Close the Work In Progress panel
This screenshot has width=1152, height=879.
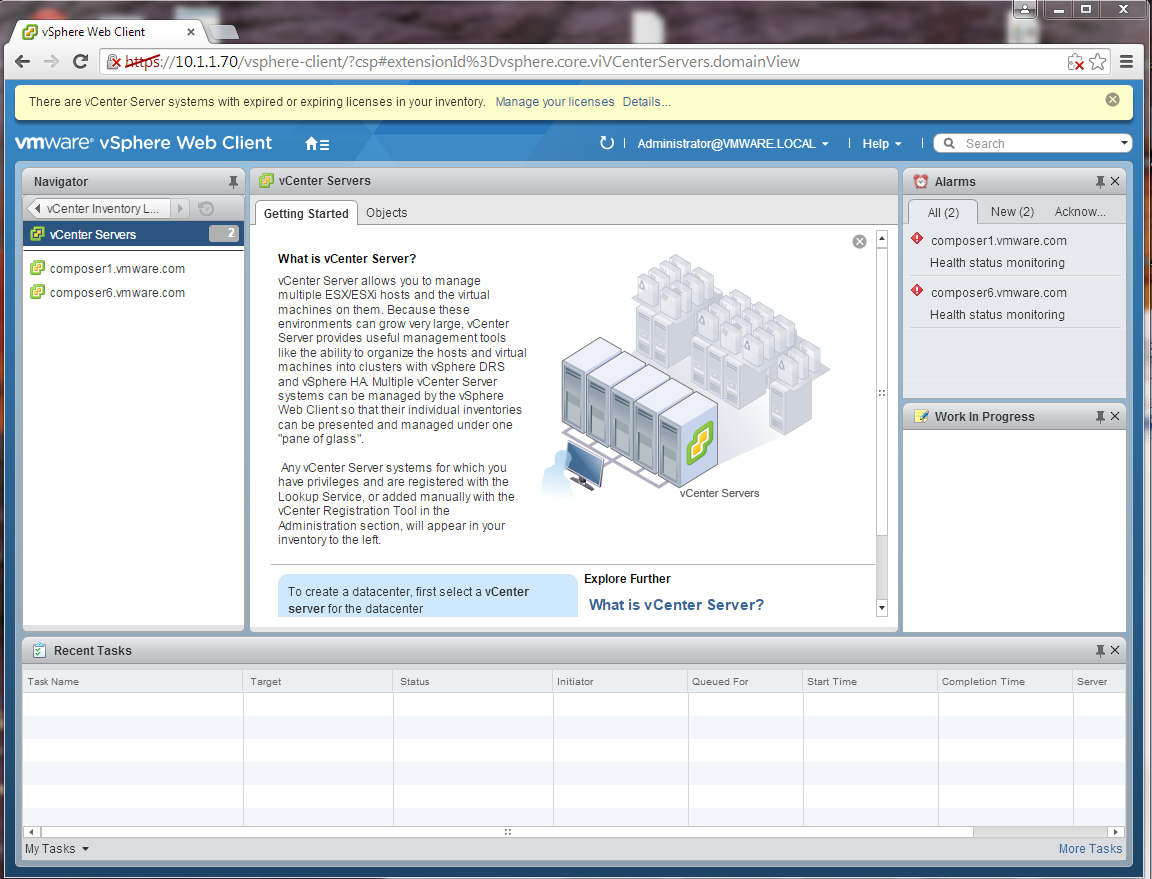pos(1115,417)
